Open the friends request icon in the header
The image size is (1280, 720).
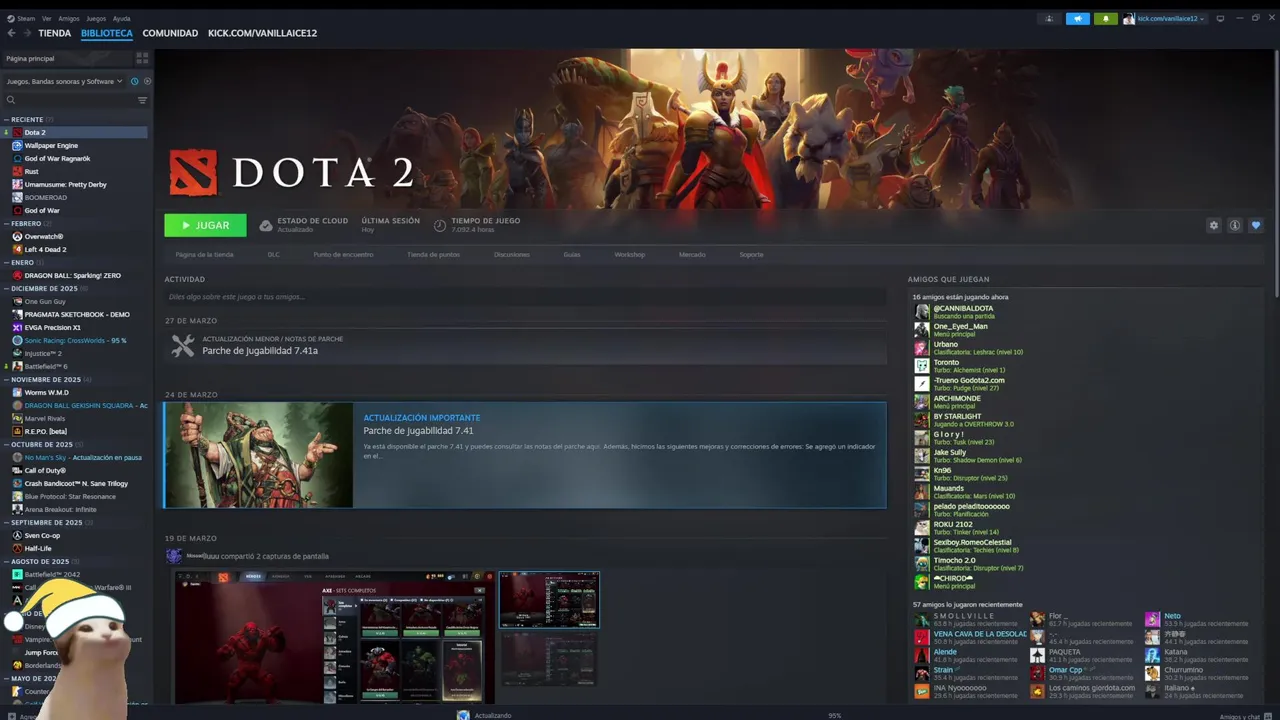(x=1049, y=18)
